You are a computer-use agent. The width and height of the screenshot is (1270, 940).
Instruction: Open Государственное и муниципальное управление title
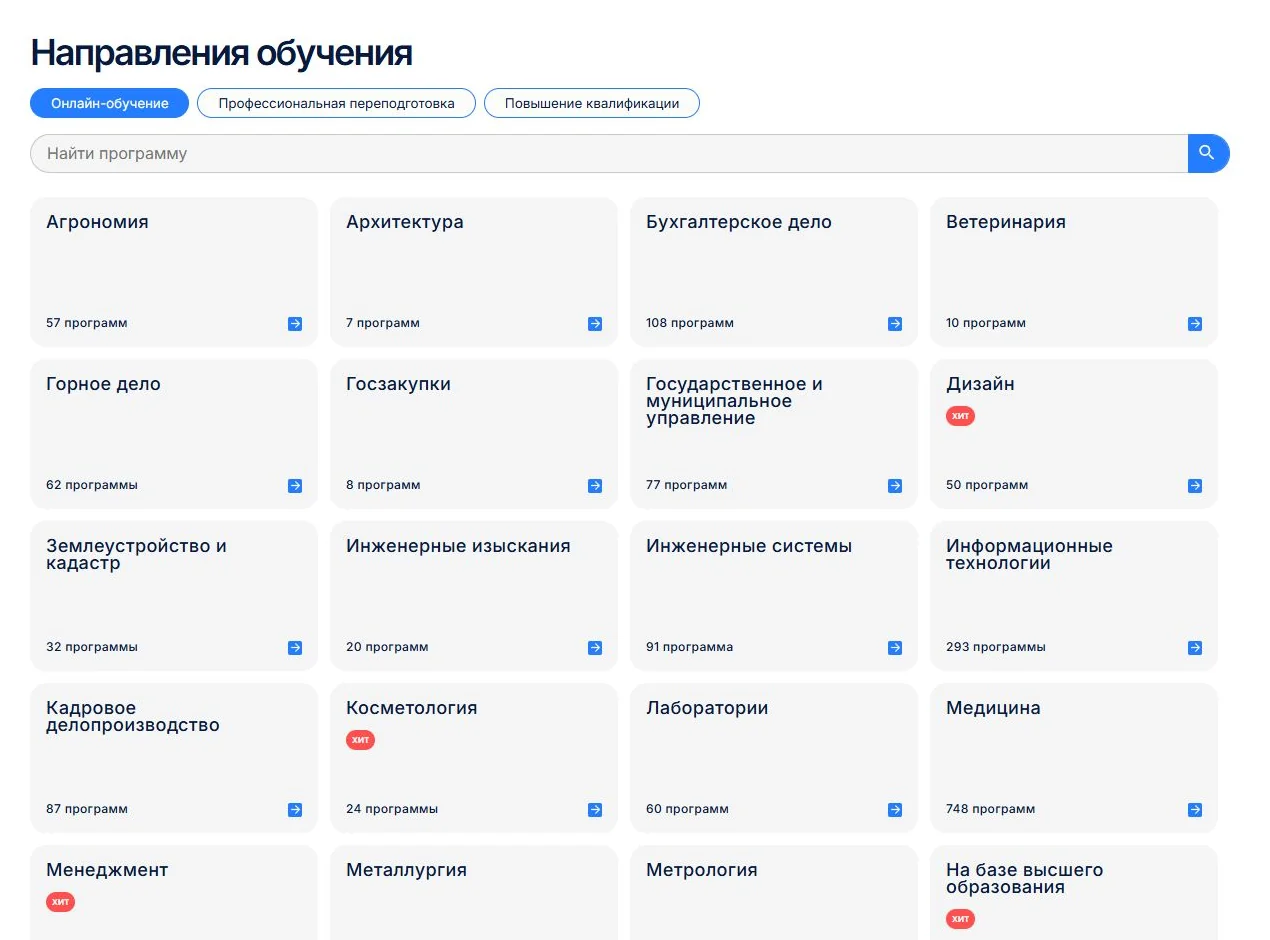tap(734, 401)
